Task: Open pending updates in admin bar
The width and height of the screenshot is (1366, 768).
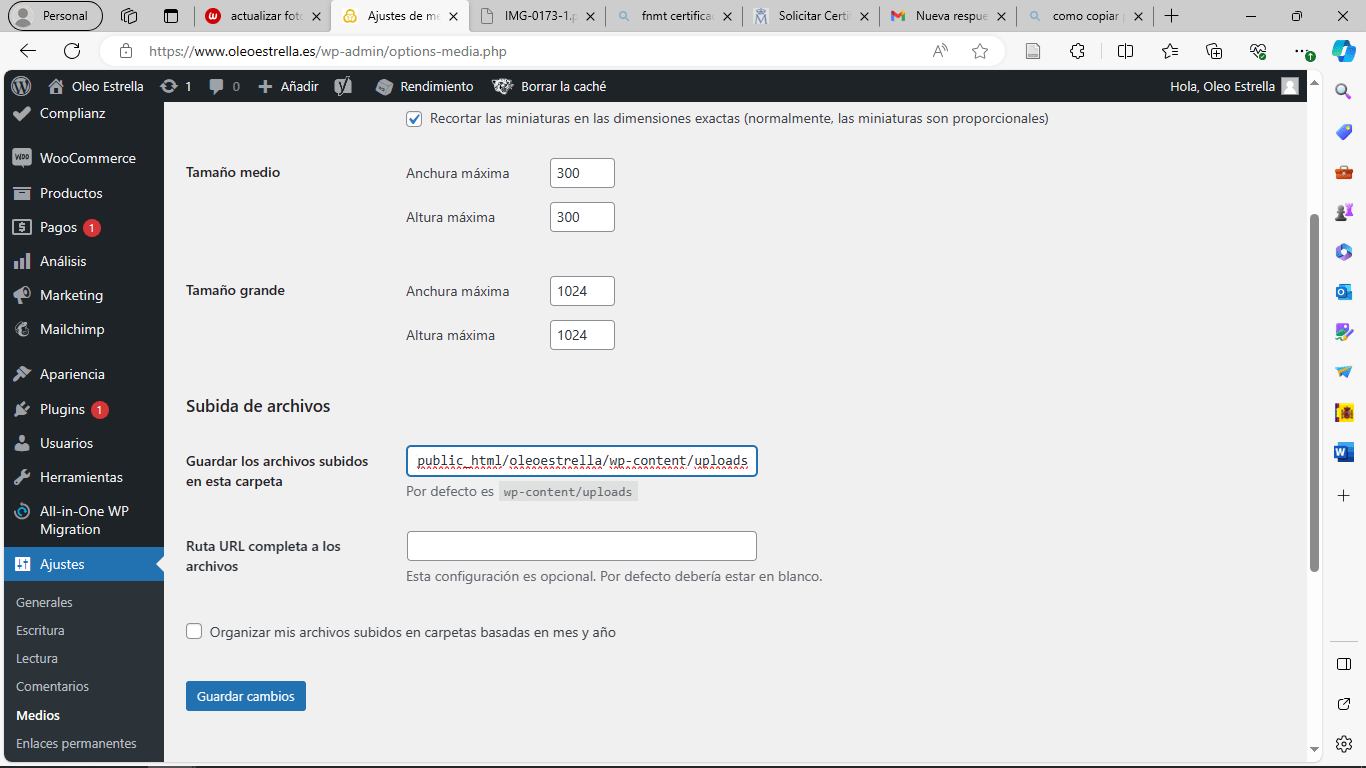Action: point(176,86)
